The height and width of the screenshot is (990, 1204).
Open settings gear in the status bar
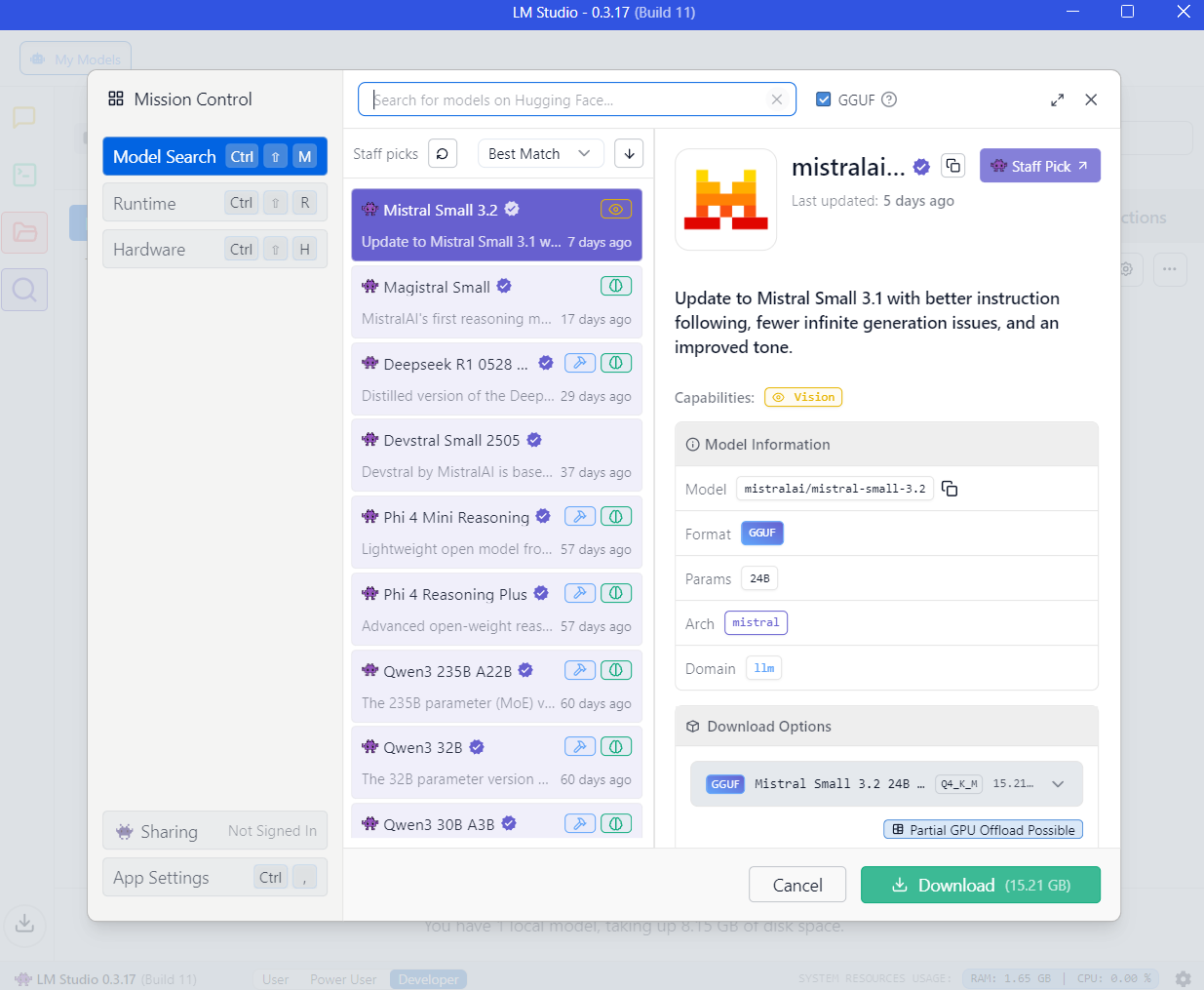(x=1183, y=978)
